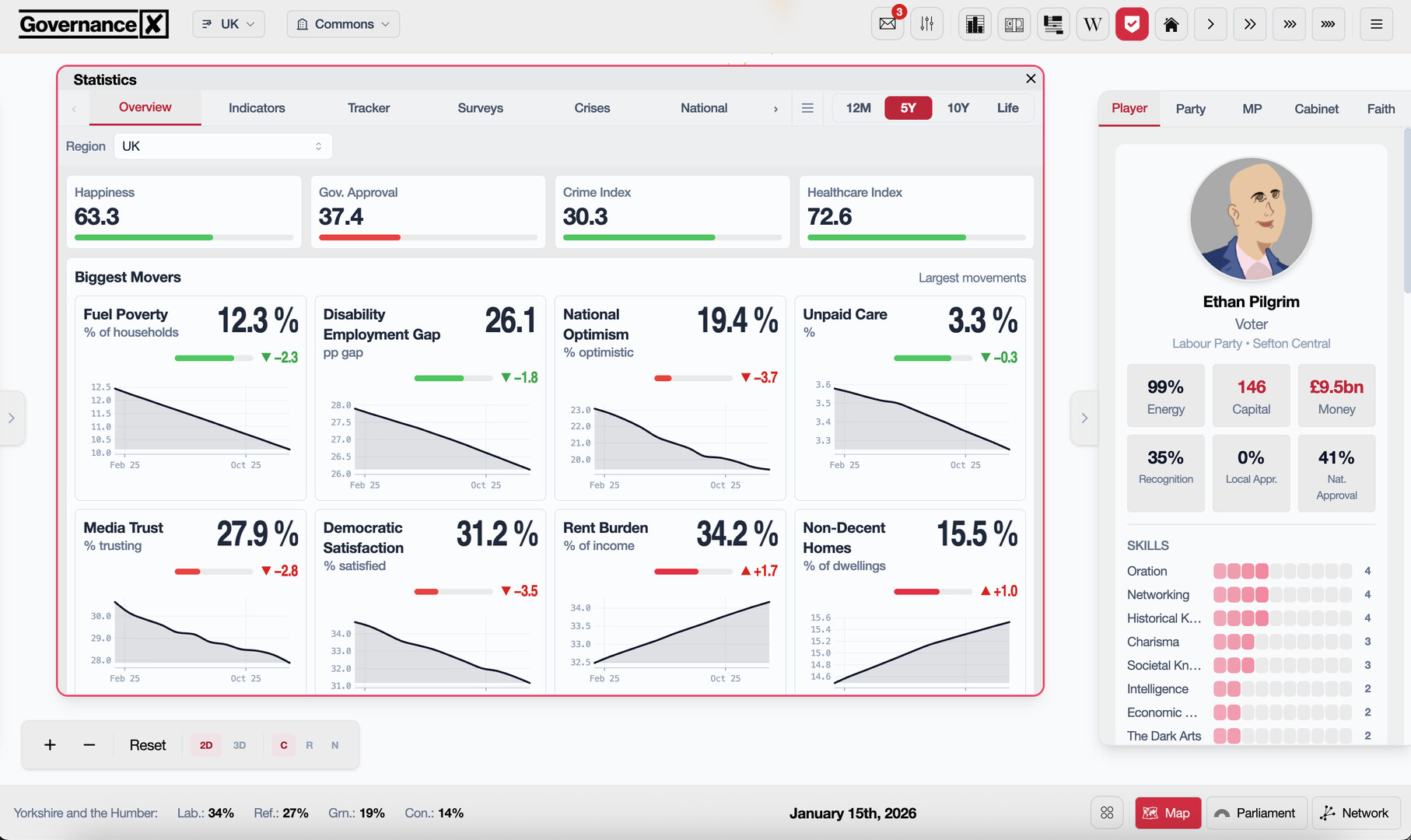Select the 10Y time range
Screen dimensions: 1411x840
click(958, 108)
